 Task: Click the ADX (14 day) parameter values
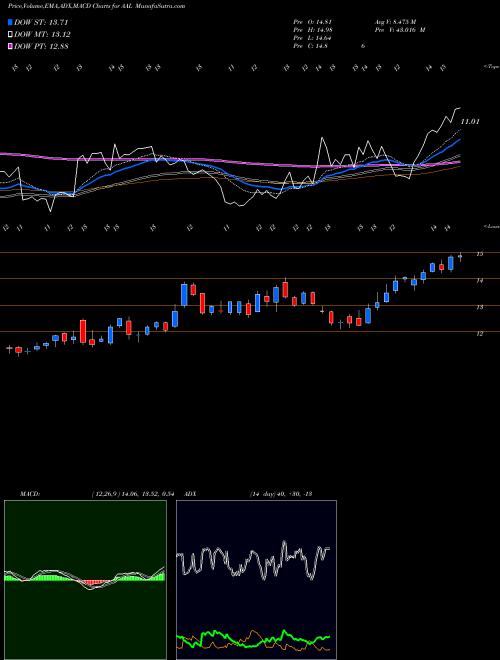coord(280,494)
